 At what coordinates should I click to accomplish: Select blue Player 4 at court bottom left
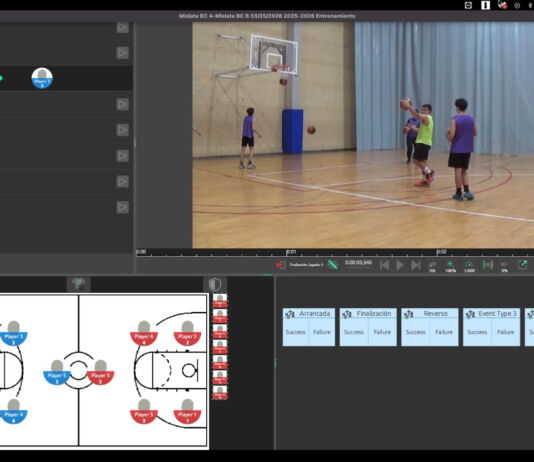tap(14, 411)
